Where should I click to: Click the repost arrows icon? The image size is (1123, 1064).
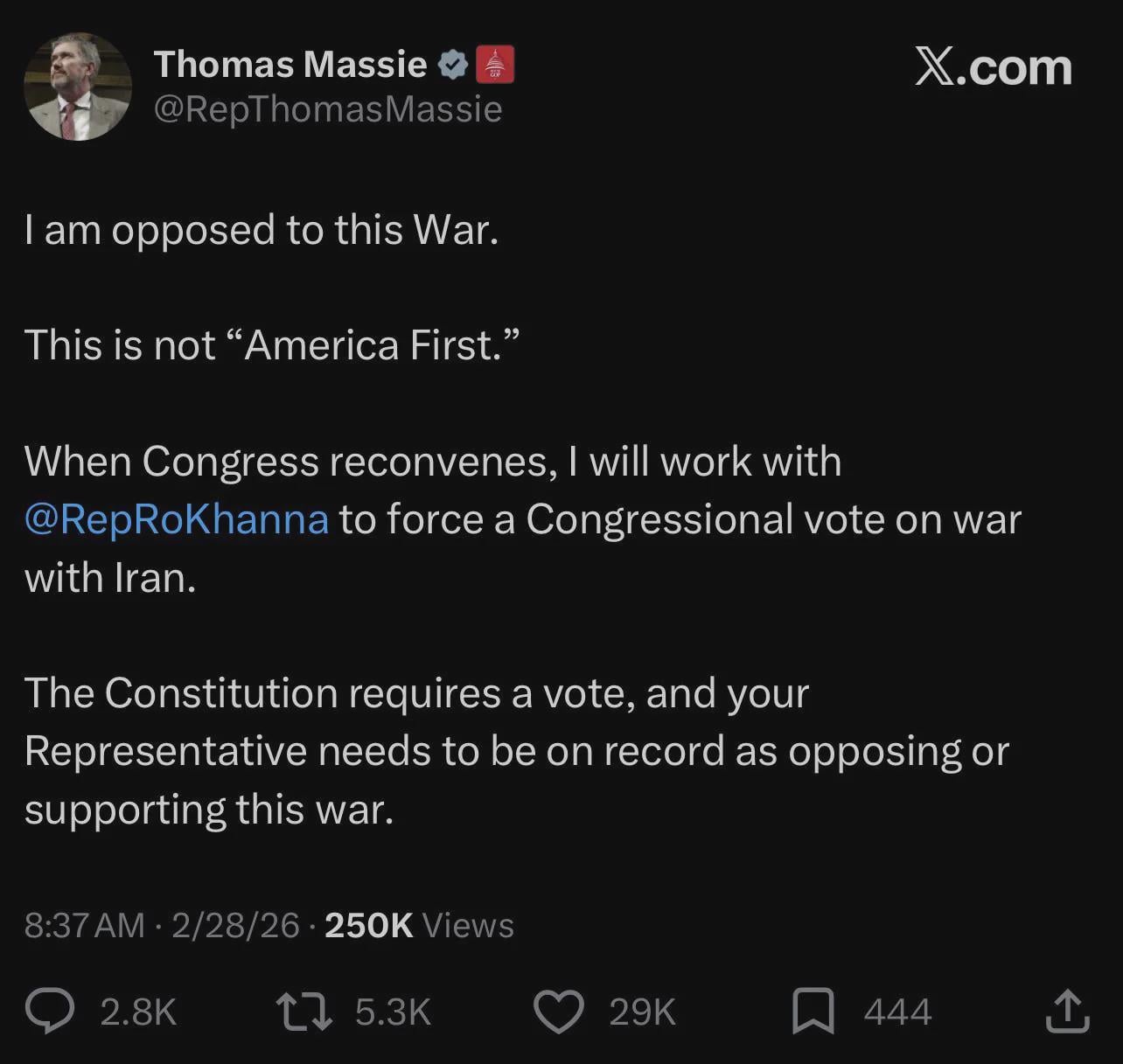(303, 1012)
